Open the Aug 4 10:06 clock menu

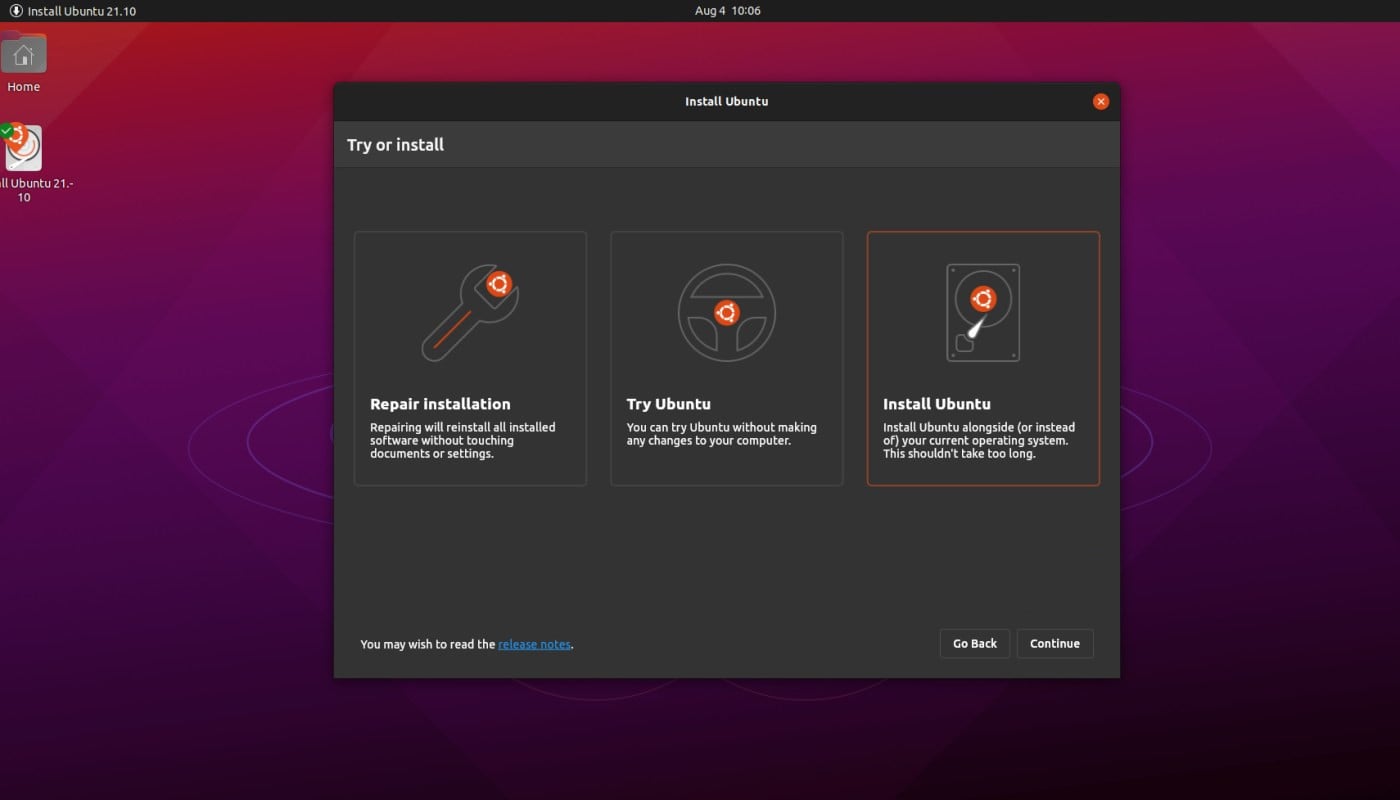728,11
